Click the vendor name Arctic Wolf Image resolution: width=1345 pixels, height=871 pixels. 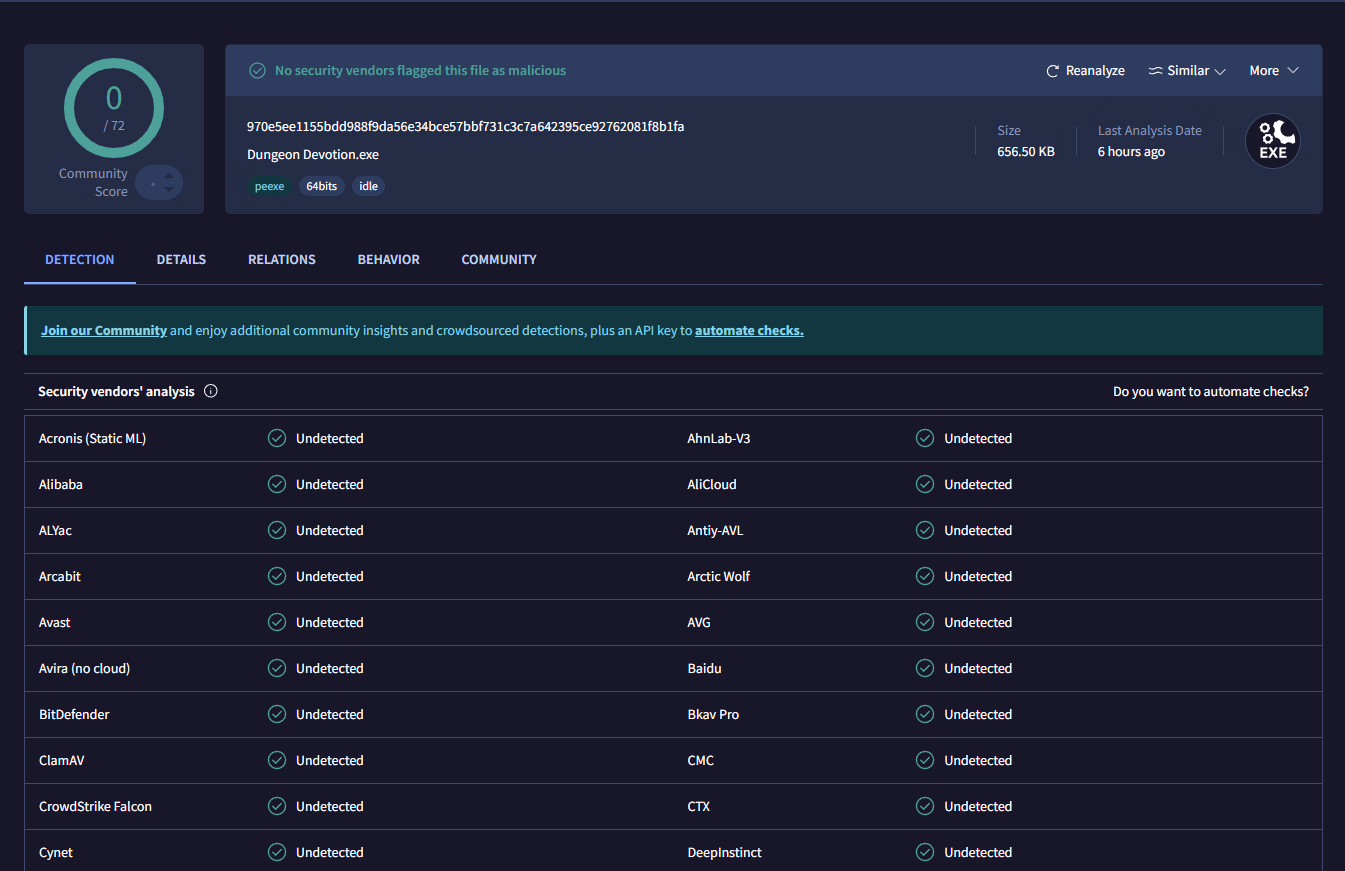719,576
